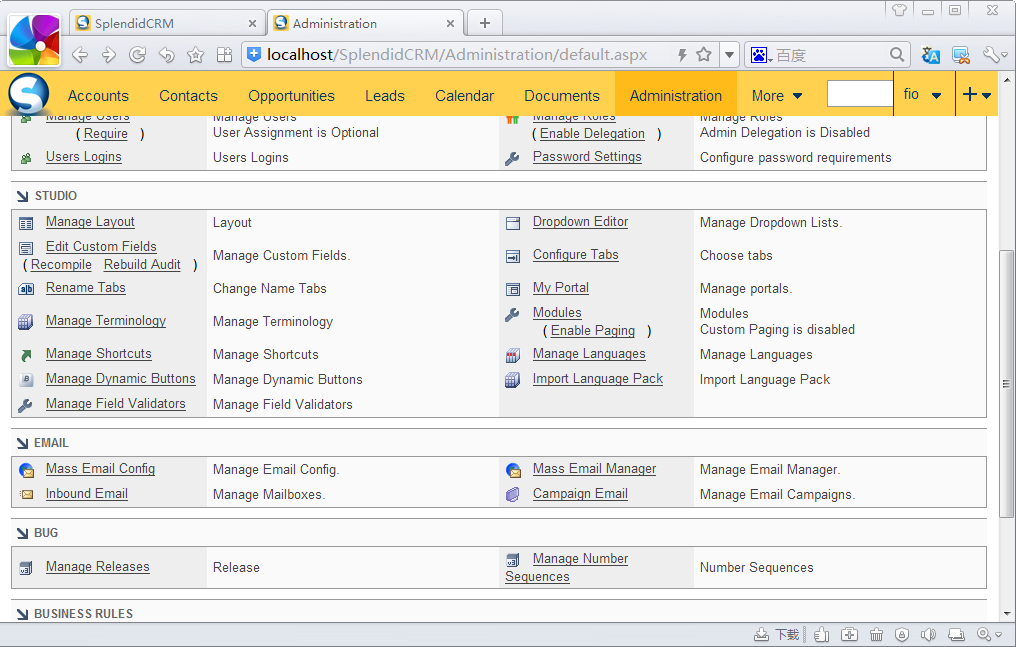Click the My Portal icon

click(x=513, y=289)
